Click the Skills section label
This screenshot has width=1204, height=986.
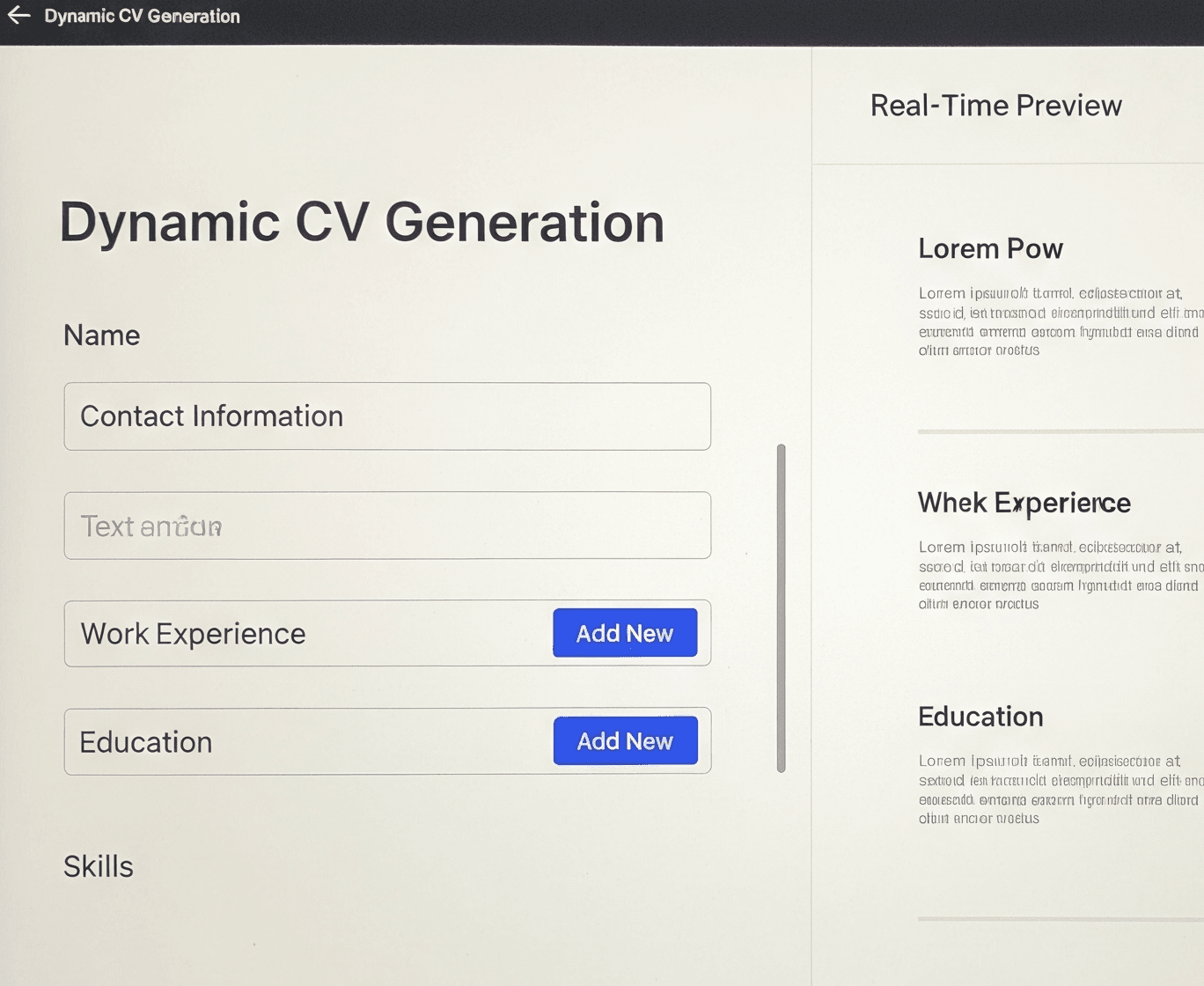click(x=99, y=866)
